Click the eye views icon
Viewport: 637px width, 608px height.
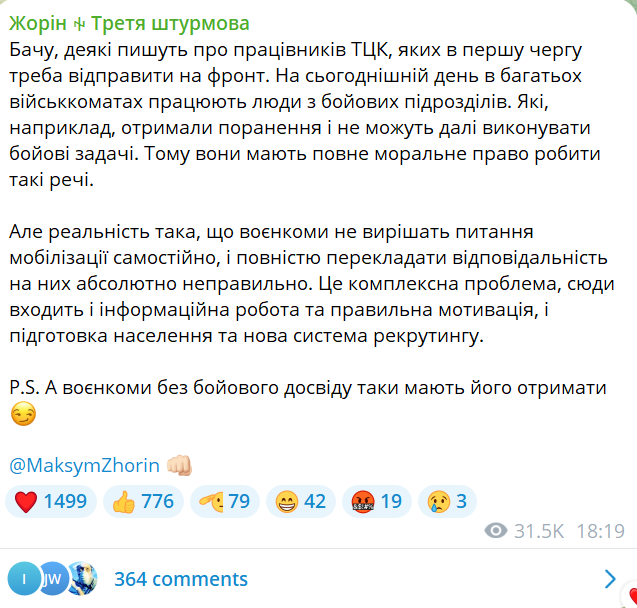[x=494, y=531]
